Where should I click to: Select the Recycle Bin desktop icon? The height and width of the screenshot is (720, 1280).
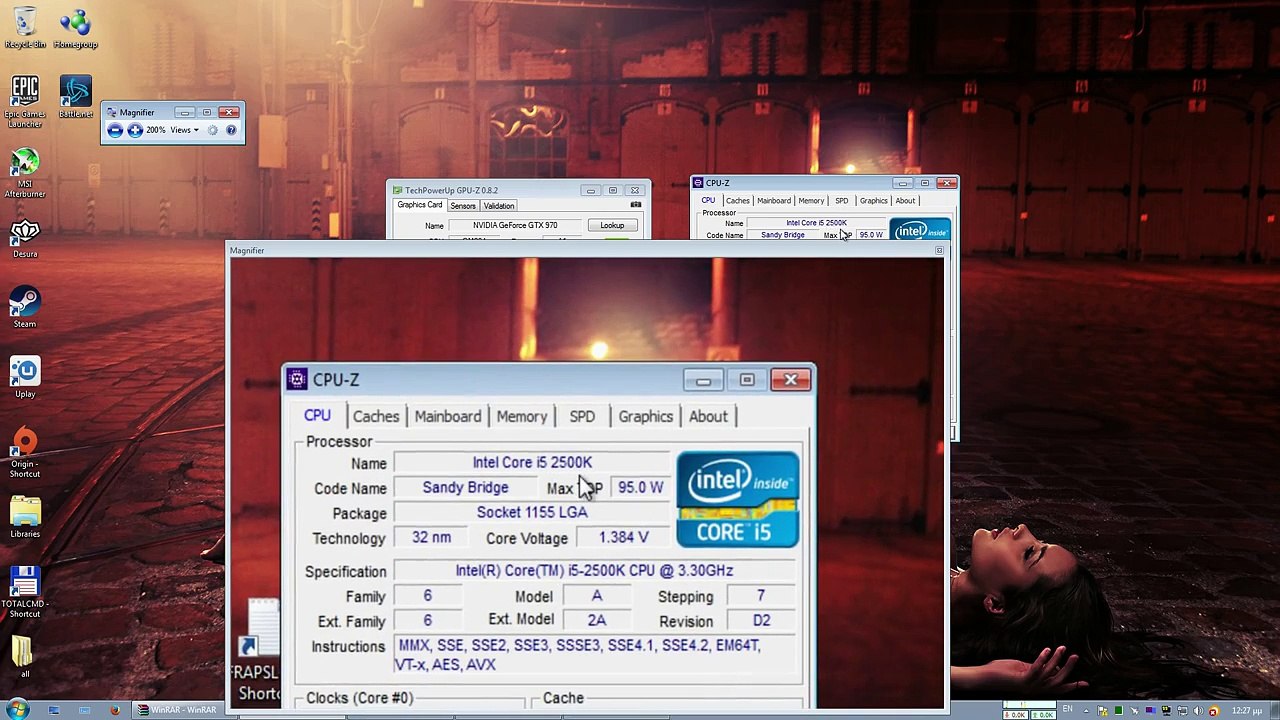[25, 27]
